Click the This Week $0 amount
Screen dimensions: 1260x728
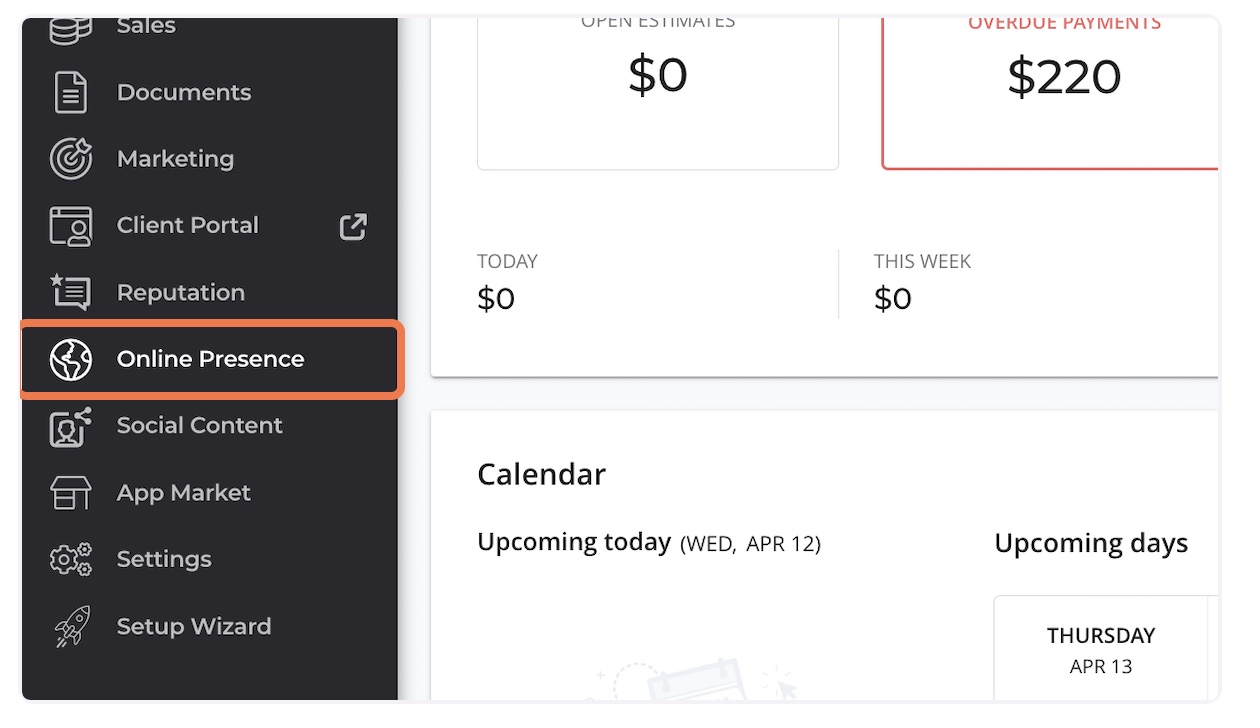[893, 299]
